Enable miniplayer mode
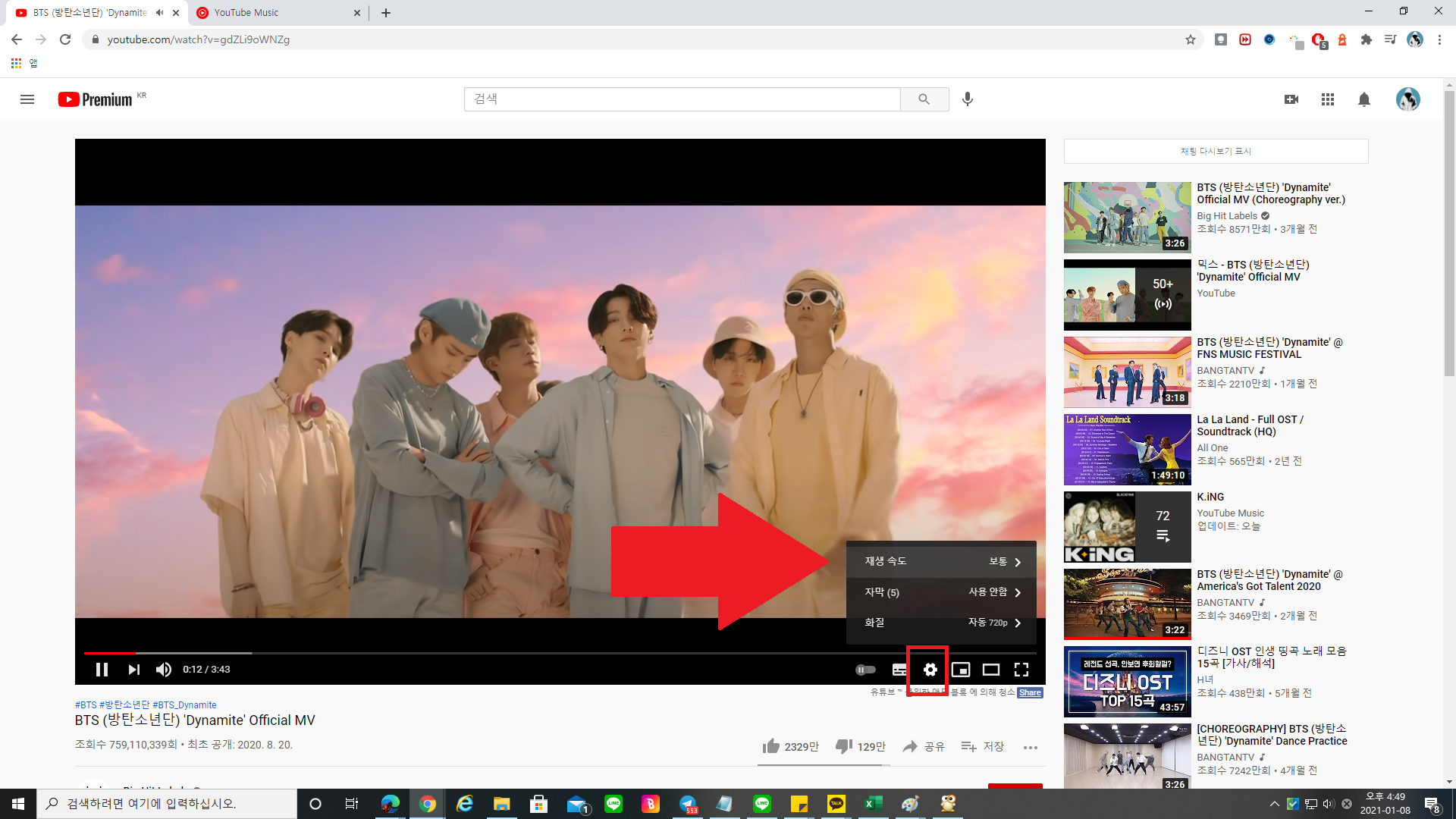This screenshot has height=819, width=1456. pyautogui.click(x=961, y=670)
